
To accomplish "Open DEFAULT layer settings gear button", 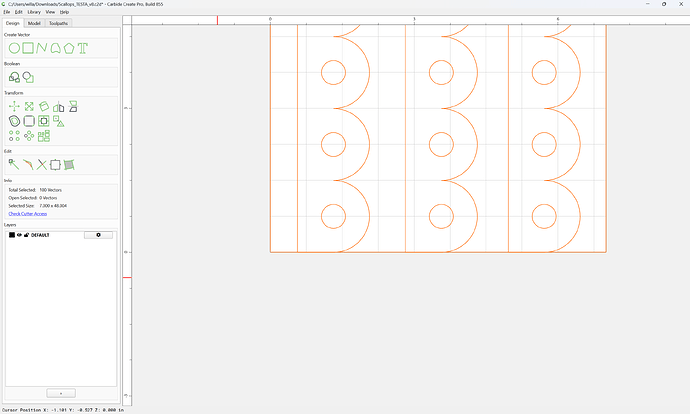I will [x=98, y=235].
